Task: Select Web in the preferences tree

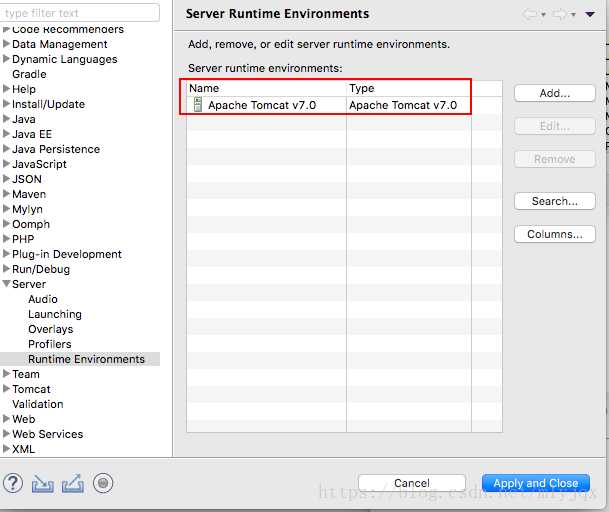Action: 24,419
